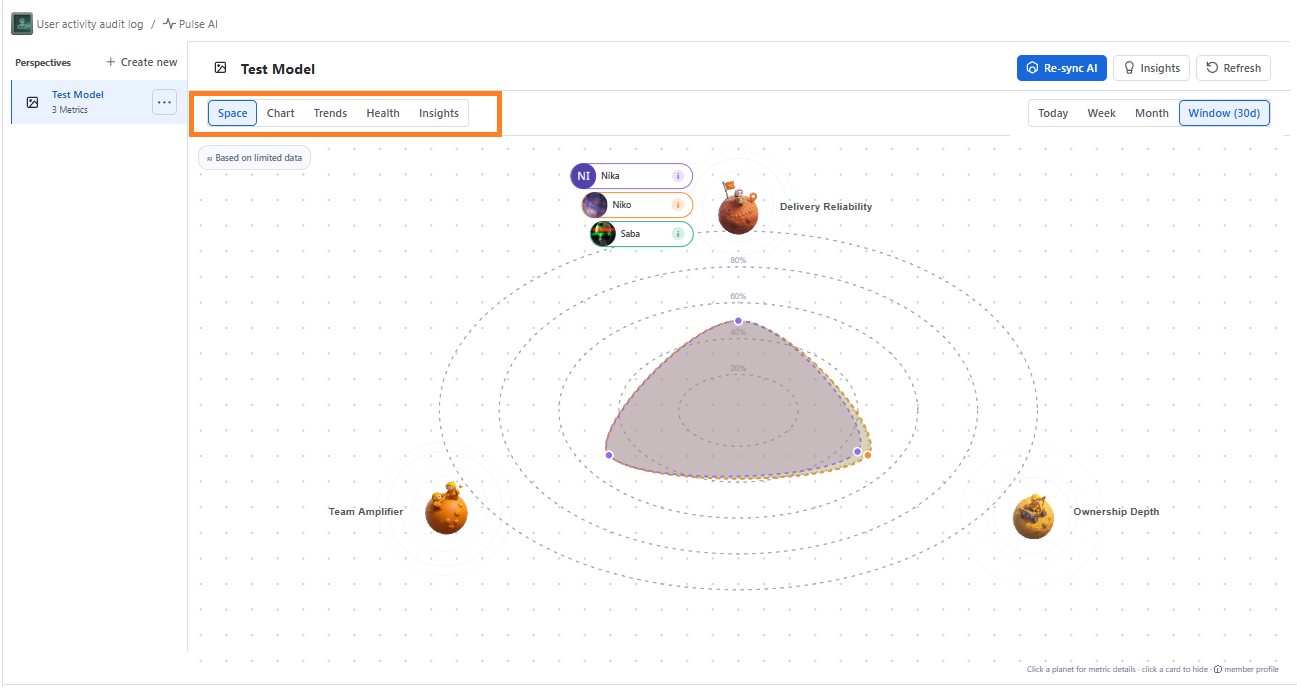Refresh the perspective
The width and height of the screenshot is (1297, 687).
pyautogui.click(x=1233, y=68)
